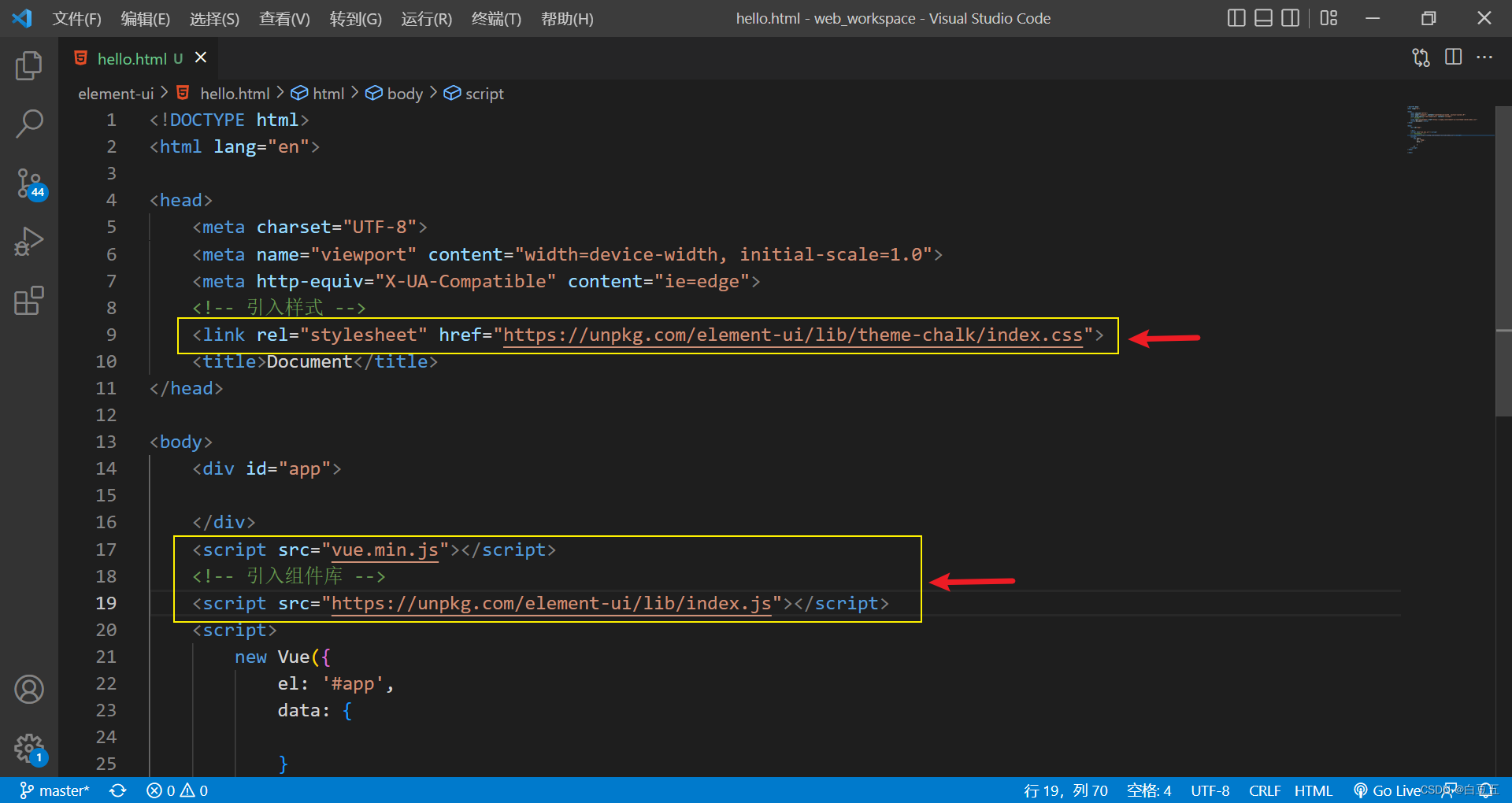This screenshot has height=803, width=1512.
Task: Open the 查看(V) menu
Action: point(284,19)
